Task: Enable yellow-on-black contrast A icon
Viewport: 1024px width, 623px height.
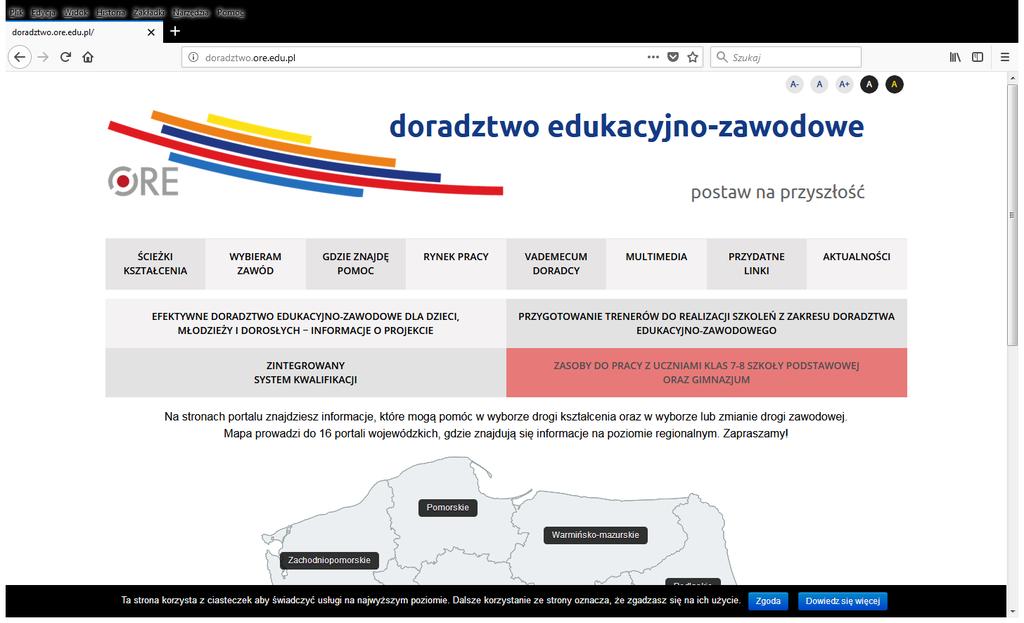Action: click(894, 84)
